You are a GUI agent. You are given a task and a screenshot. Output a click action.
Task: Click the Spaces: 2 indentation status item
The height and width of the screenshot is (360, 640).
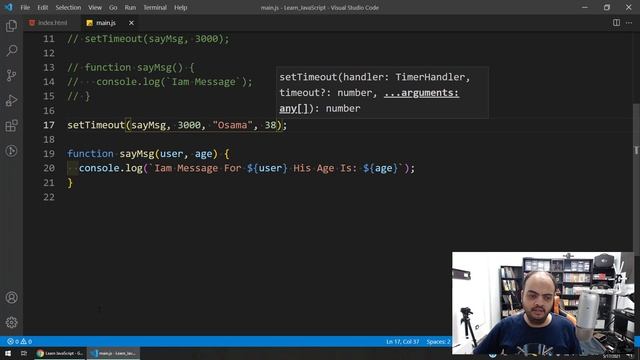coord(438,342)
